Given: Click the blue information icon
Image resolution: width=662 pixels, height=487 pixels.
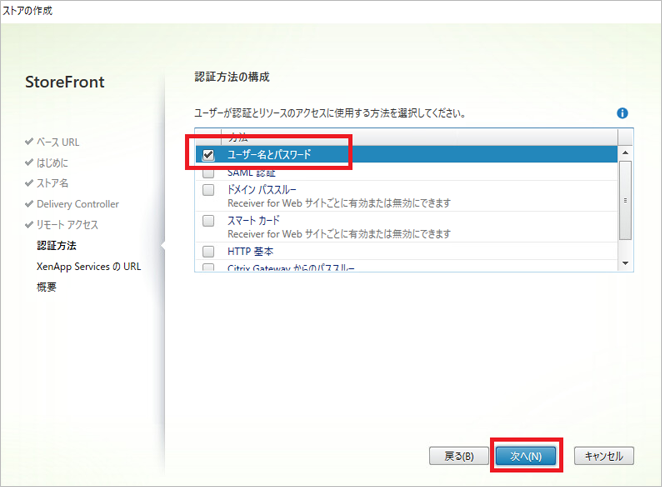Looking at the screenshot, I should click(623, 114).
